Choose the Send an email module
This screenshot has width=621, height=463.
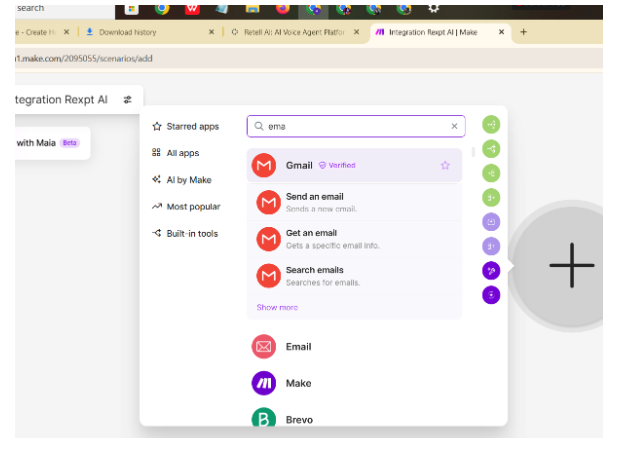point(354,202)
